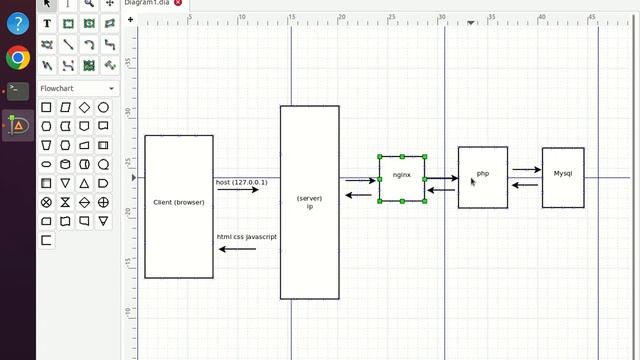Select the Modify pointer tool

pyautogui.click(x=47, y=4)
